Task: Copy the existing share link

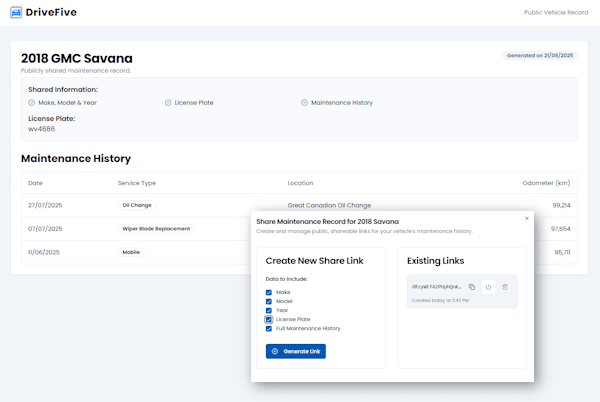Action: point(472,287)
